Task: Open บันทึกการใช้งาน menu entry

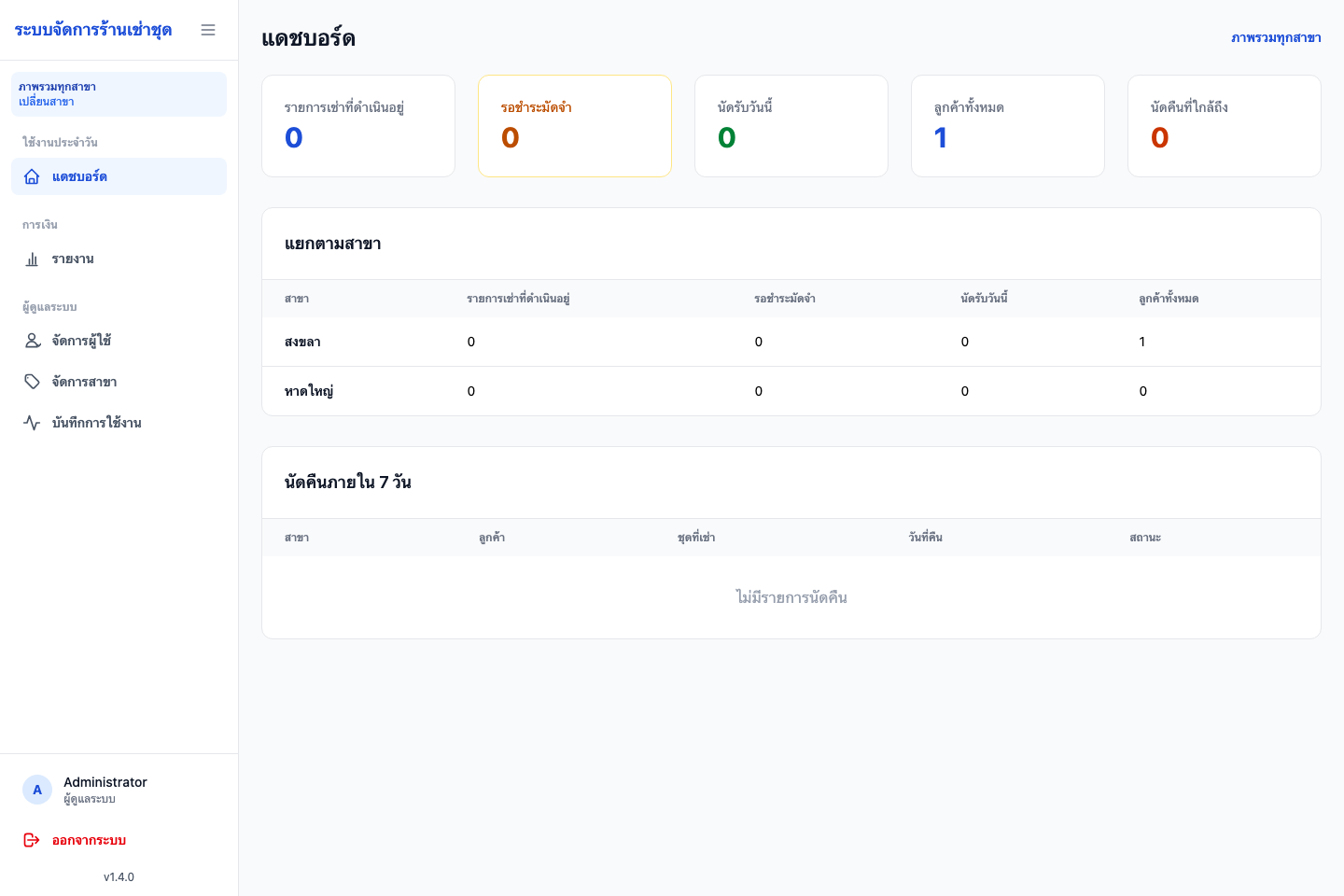Action: pyautogui.click(x=119, y=423)
